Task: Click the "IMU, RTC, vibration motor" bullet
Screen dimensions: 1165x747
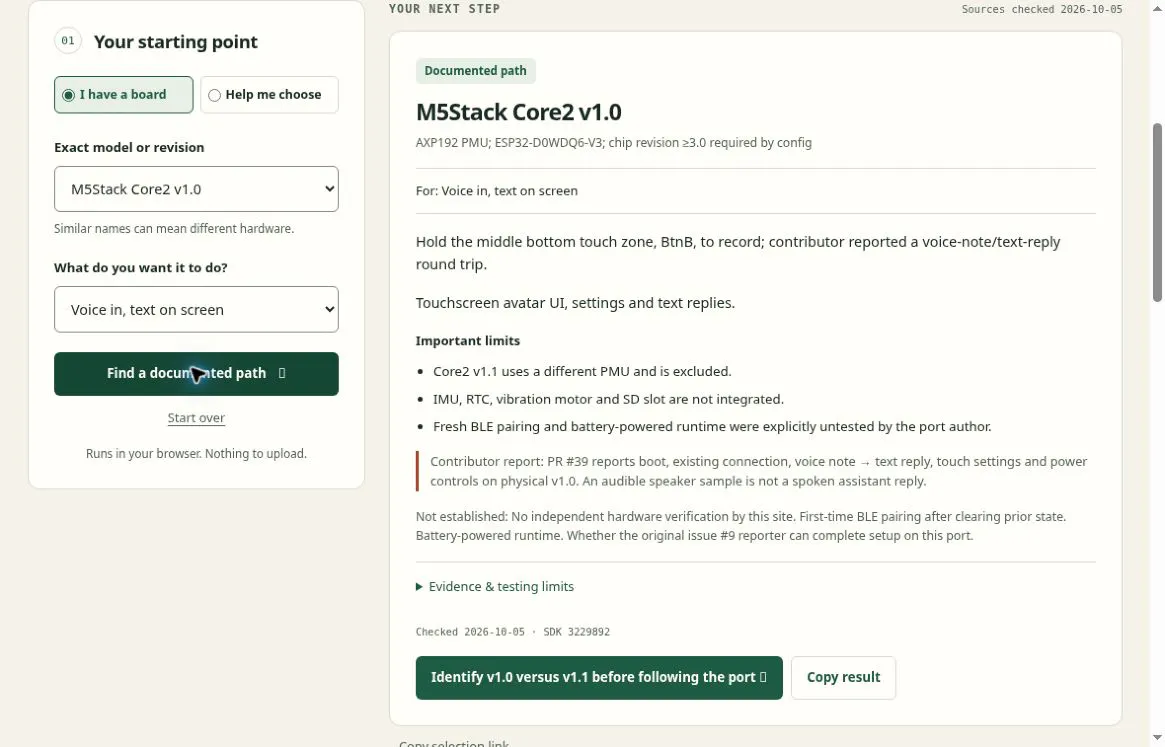Action: pos(609,399)
